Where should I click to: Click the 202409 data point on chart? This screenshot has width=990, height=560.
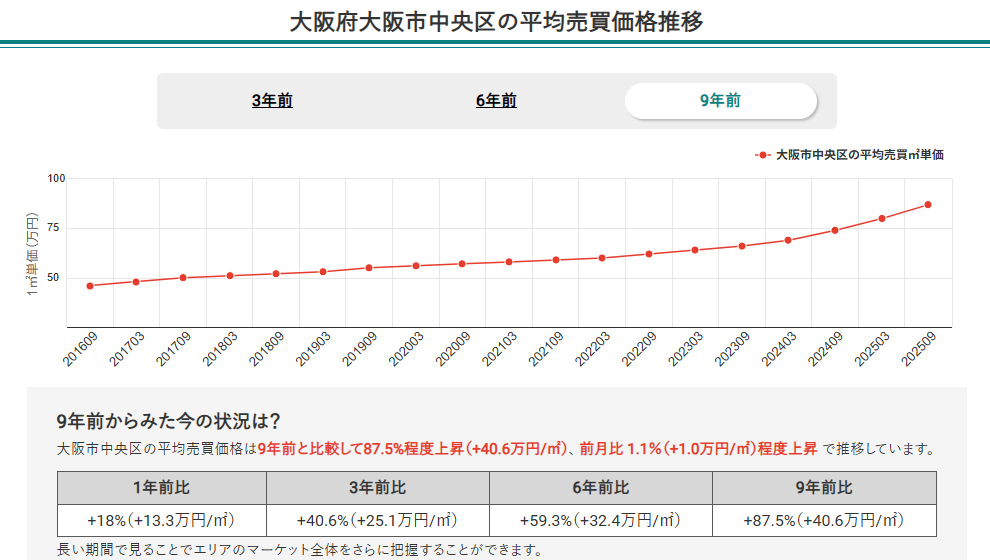pyautogui.click(x=835, y=230)
